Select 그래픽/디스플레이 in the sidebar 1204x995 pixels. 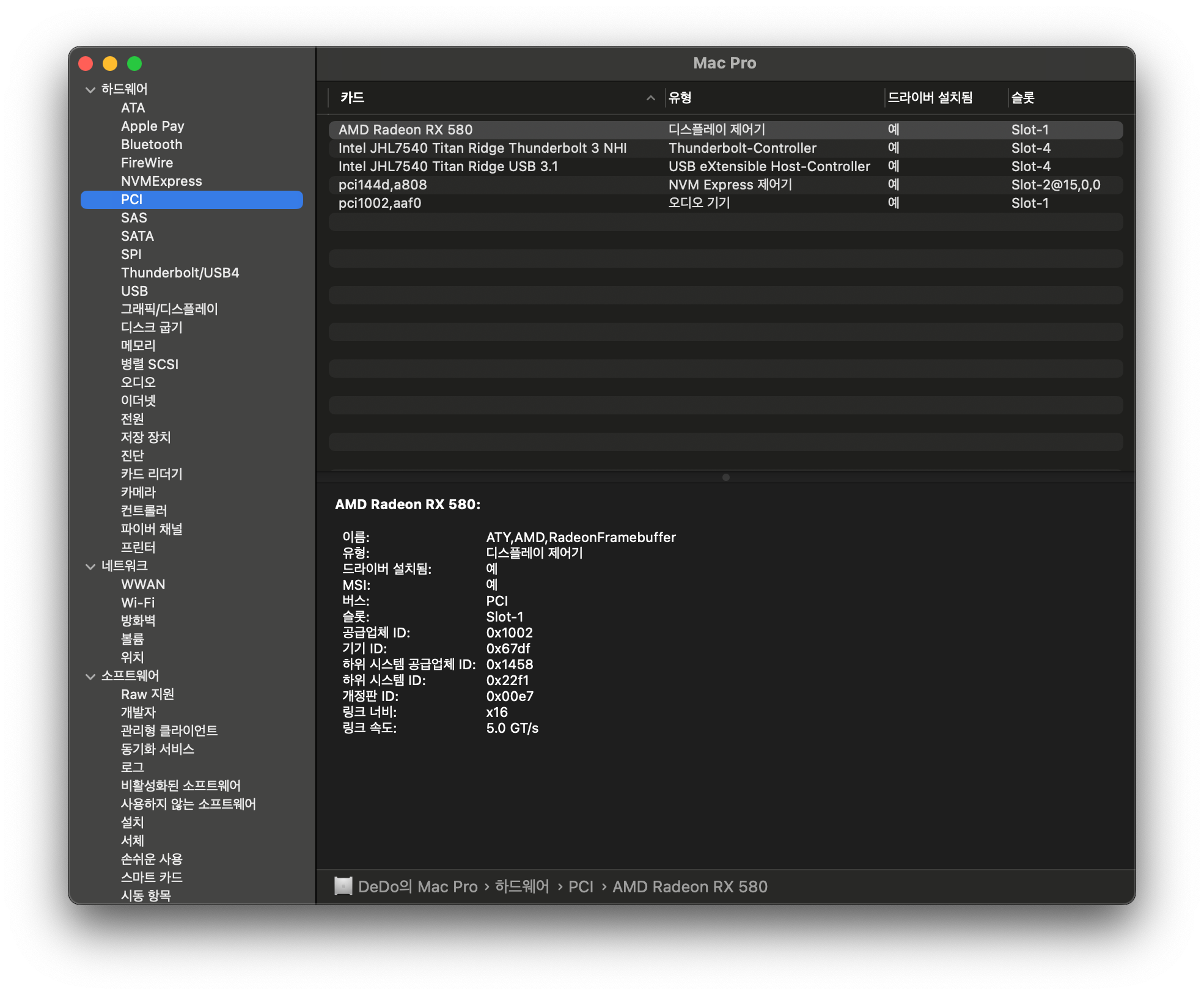coord(169,309)
